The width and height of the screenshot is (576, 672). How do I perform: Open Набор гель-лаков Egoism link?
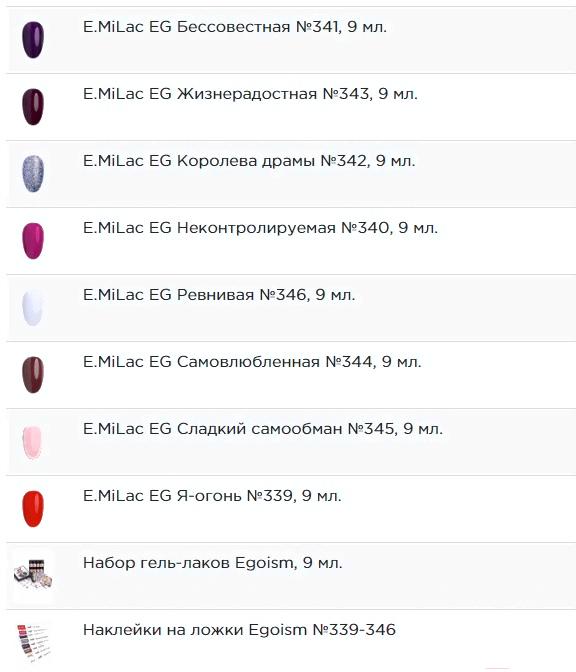213,563
